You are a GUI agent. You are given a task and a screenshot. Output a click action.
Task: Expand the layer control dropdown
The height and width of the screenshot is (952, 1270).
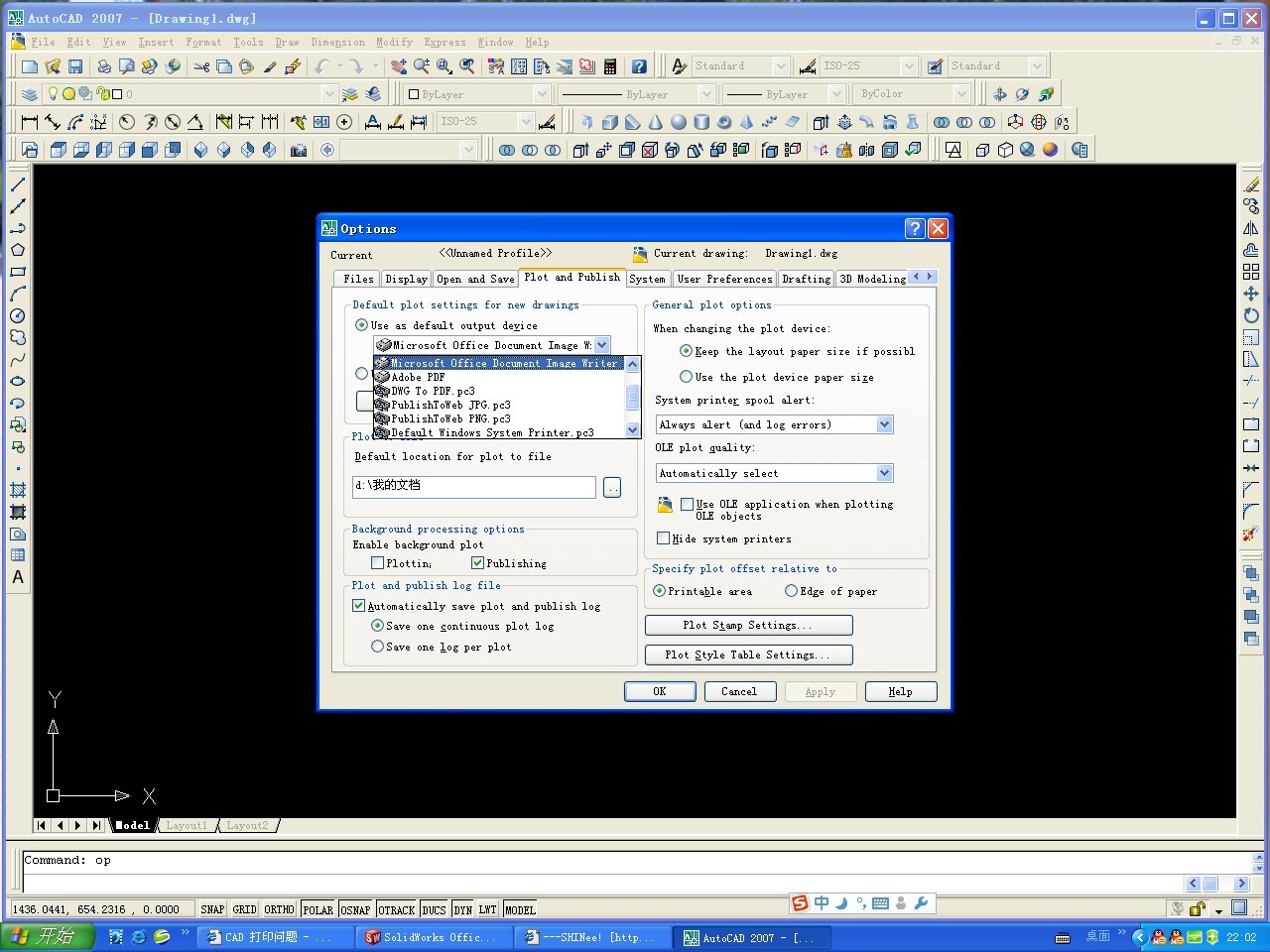point(329,94)
